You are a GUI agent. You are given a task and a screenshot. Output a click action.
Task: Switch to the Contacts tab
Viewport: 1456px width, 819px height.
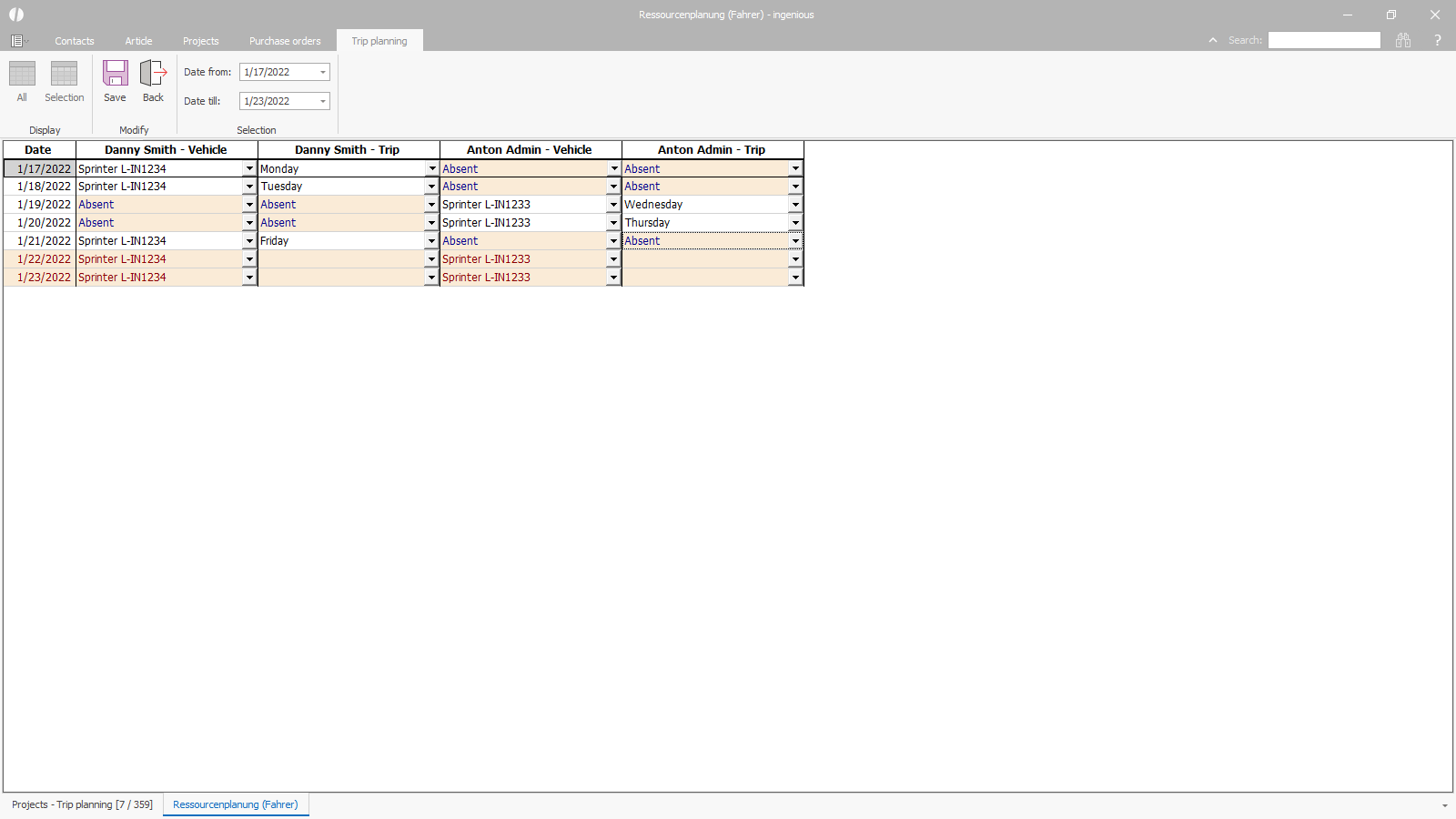(74, 41)
